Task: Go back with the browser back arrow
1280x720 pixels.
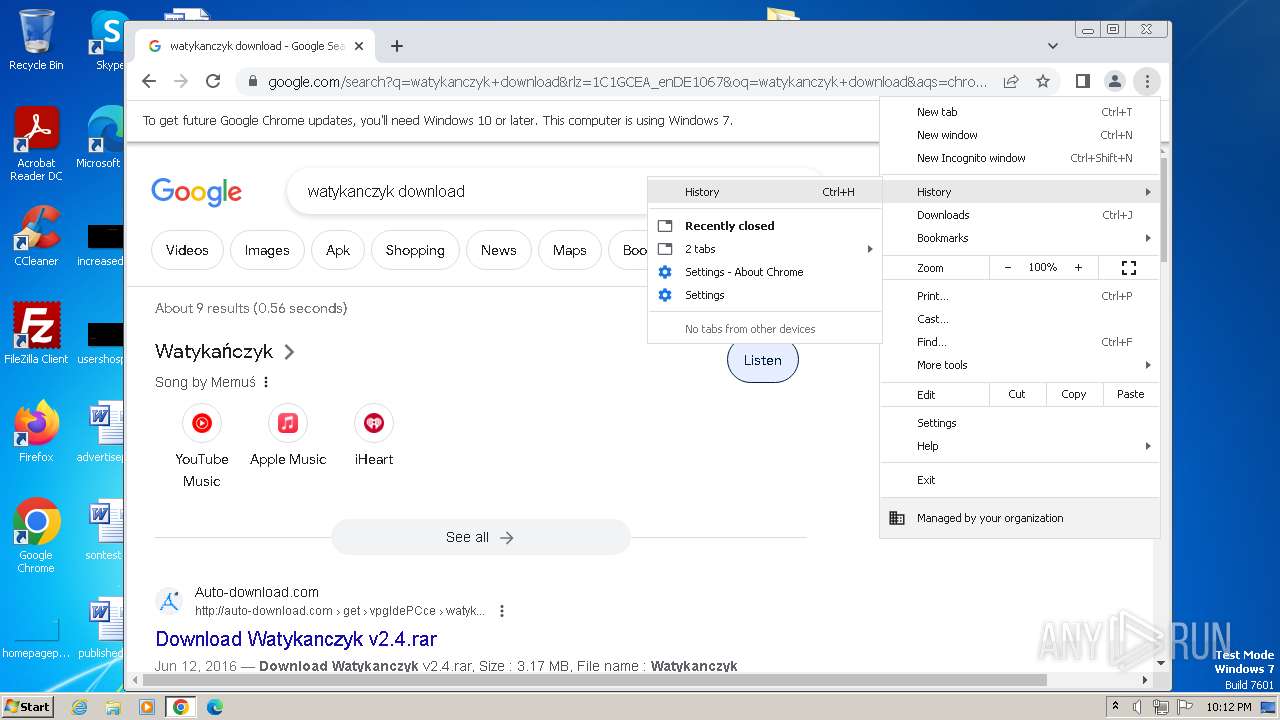Action: tap(149, 81)
